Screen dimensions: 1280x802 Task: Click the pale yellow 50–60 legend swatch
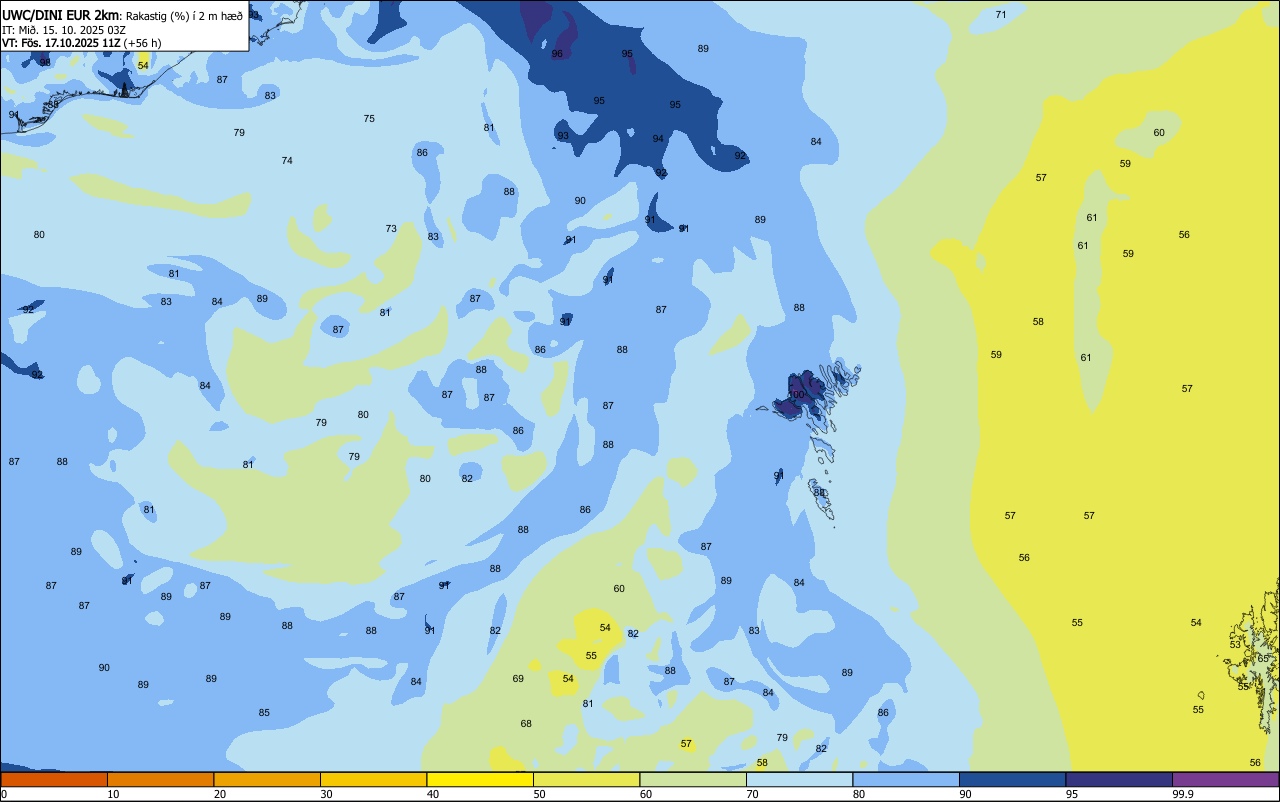(x=586, y=780)
